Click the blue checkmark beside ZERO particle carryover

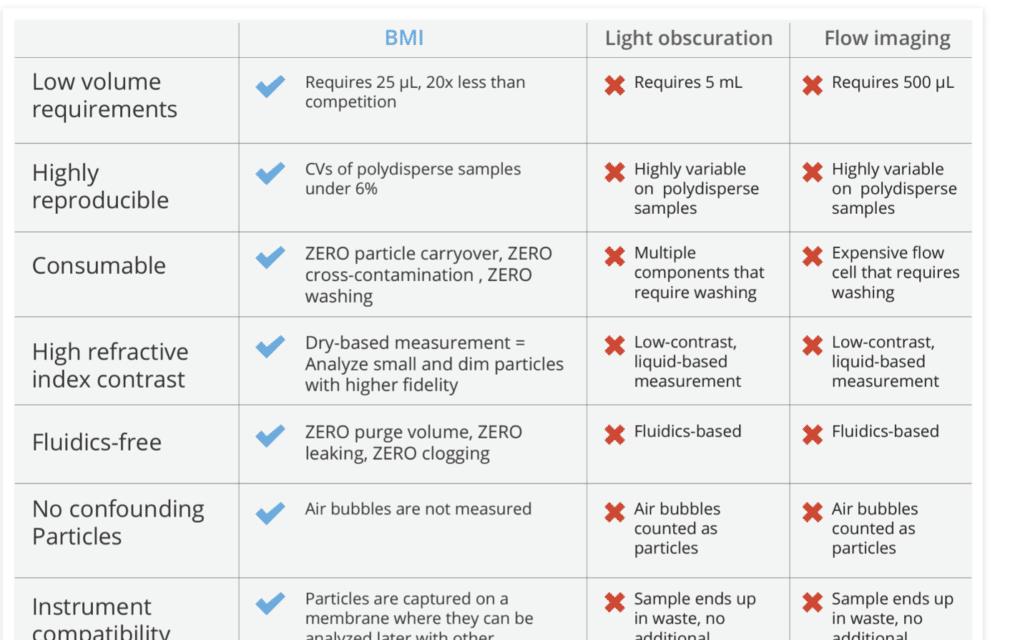(x=271, y=257)
